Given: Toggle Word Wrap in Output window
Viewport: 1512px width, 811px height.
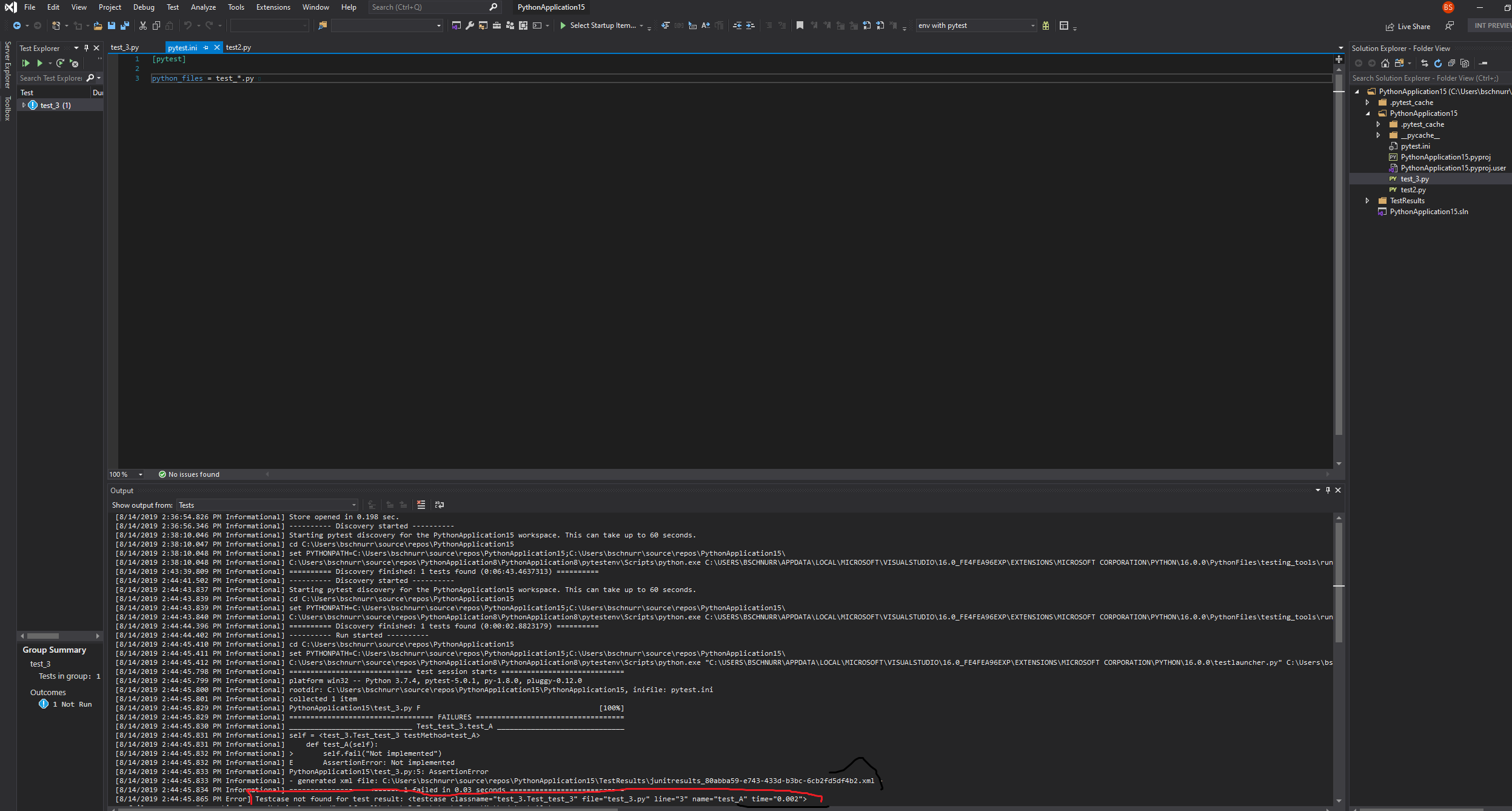Looking at the screenshot, I should click(x=440, y=505).
